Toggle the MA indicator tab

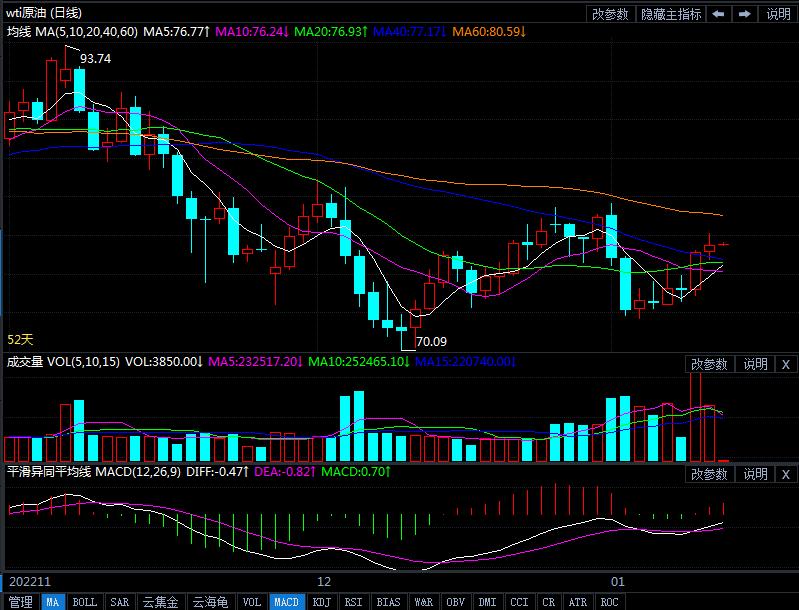[53, 602]
